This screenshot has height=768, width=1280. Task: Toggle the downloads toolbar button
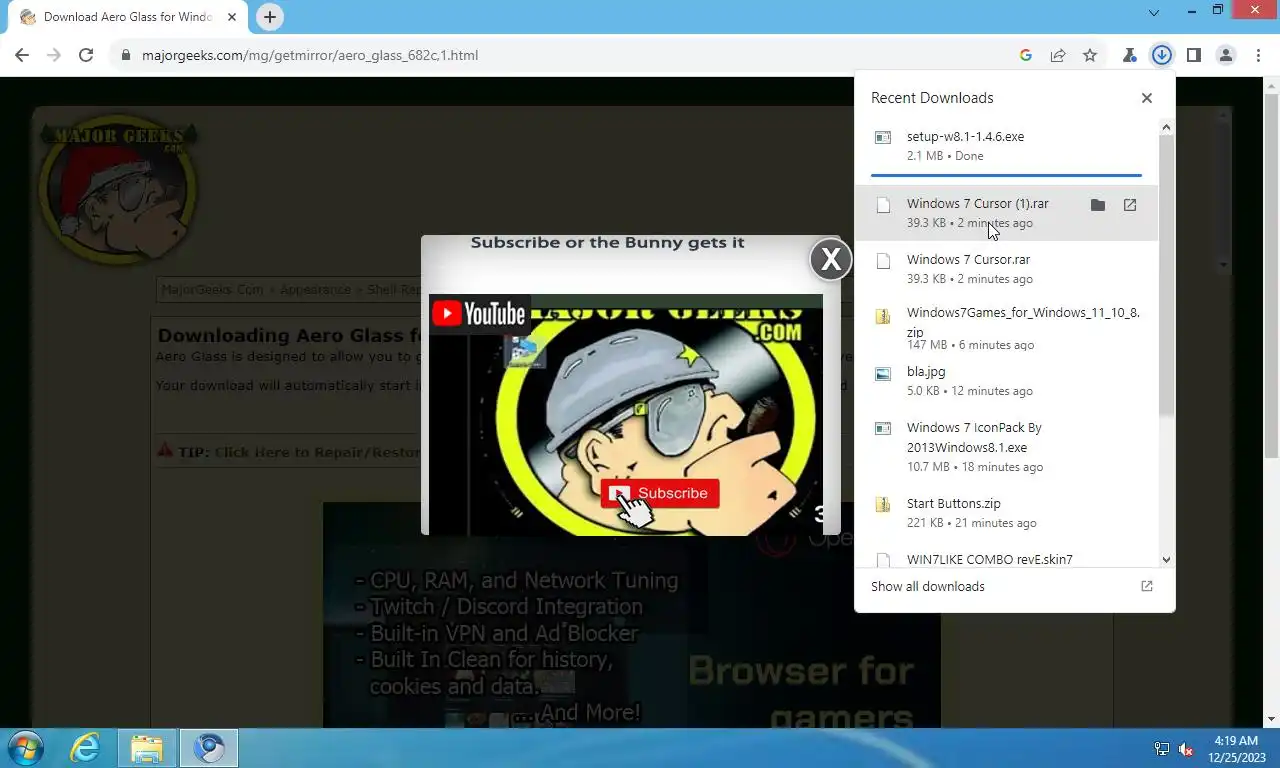pyautogui.click(x=1161, y=55)
